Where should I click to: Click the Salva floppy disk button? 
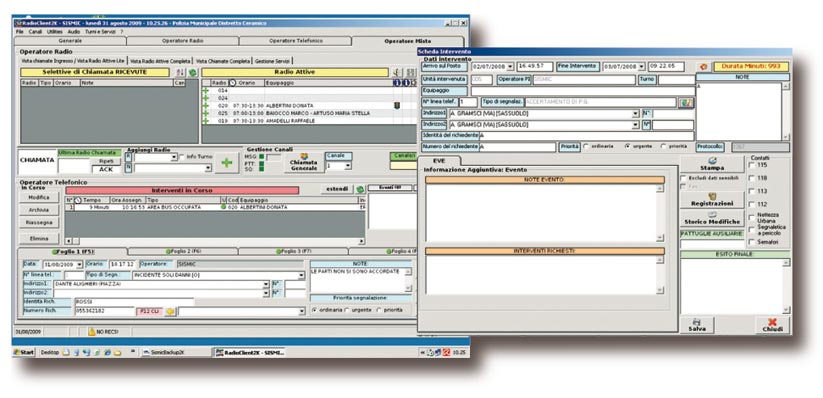pos(697,325)
